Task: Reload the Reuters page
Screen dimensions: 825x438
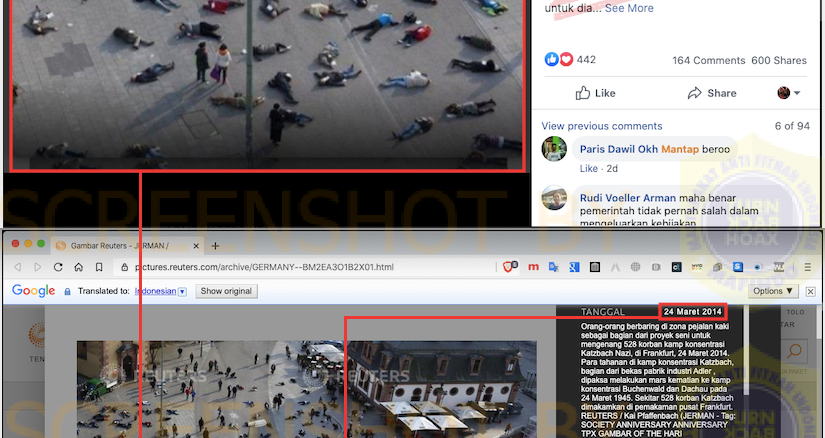Action: point(58,267)
